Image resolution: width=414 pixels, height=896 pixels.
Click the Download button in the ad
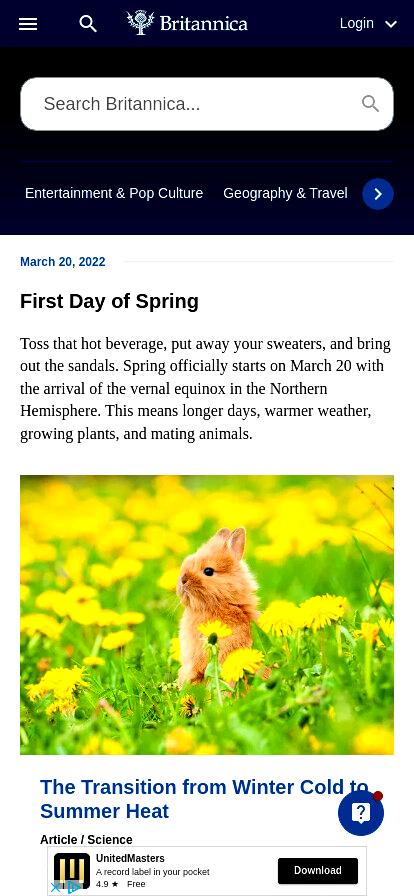coord(318,870)
